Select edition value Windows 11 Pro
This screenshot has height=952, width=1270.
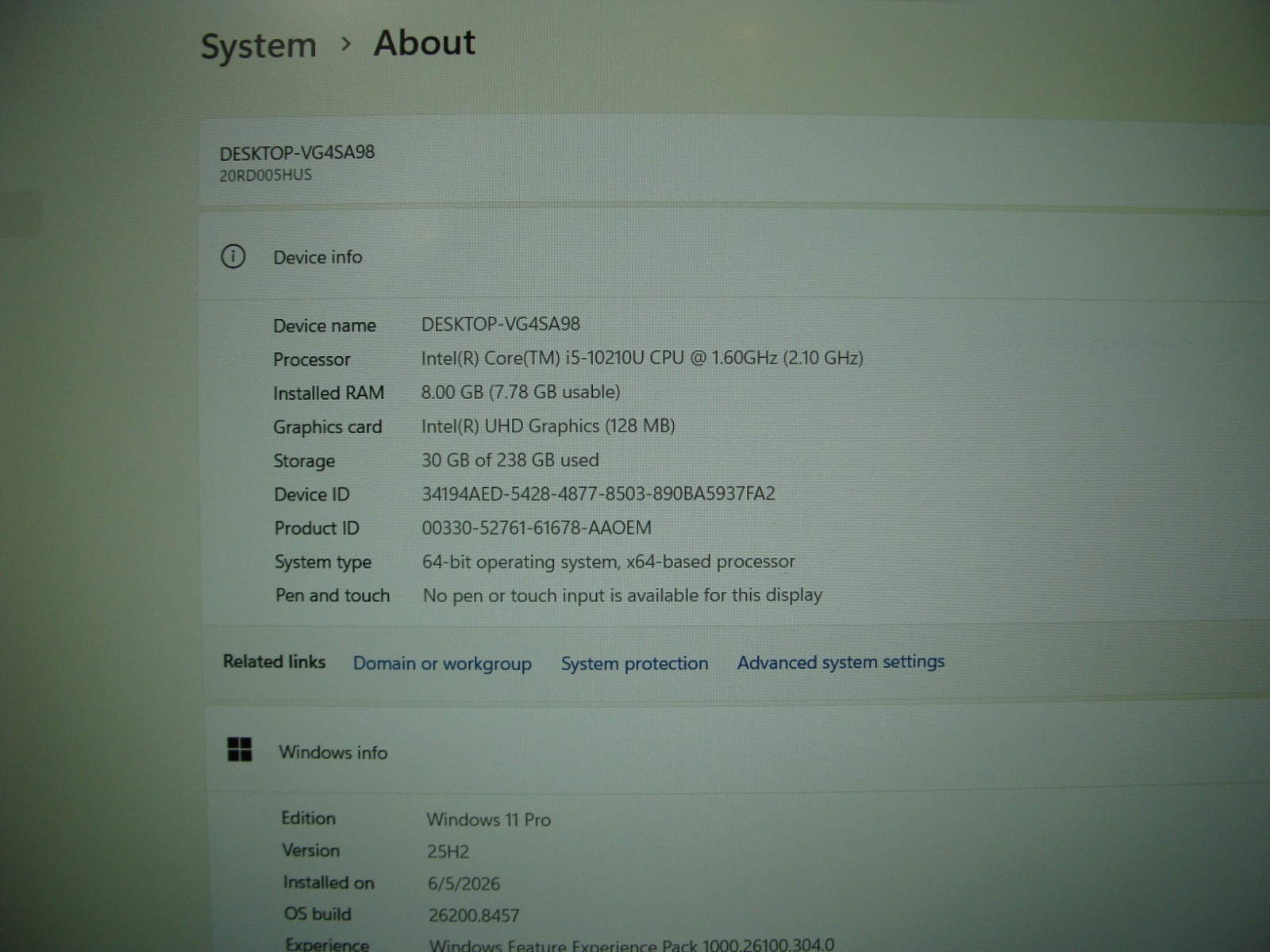[x=488, y=820]
